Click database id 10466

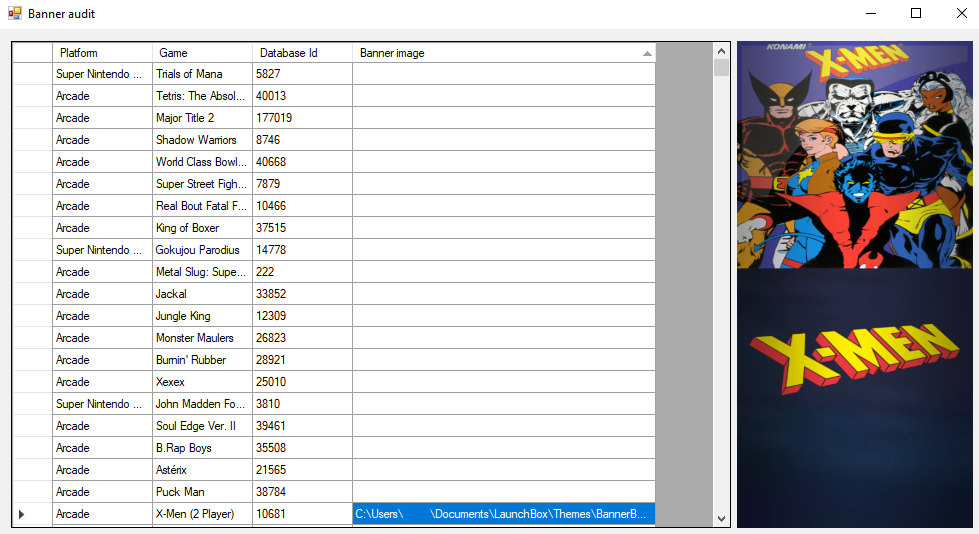click(x=302, y=205)
